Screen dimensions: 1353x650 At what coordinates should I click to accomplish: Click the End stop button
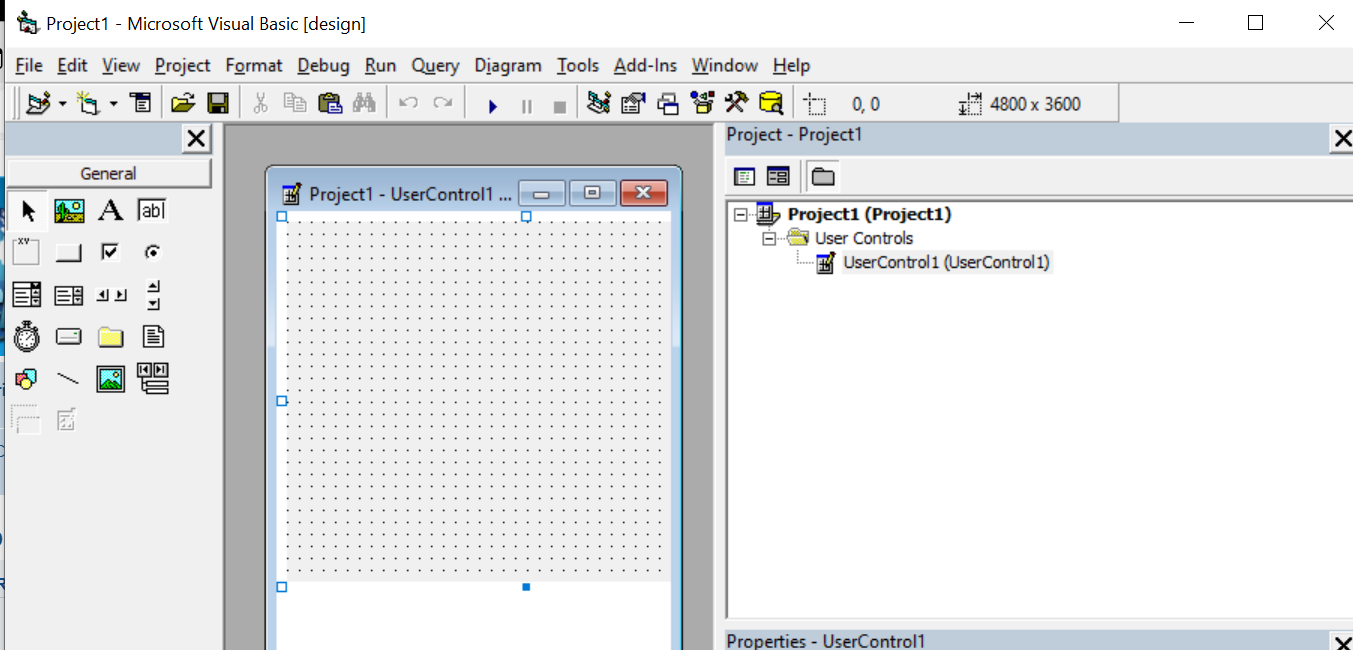(x=560, y=105)
